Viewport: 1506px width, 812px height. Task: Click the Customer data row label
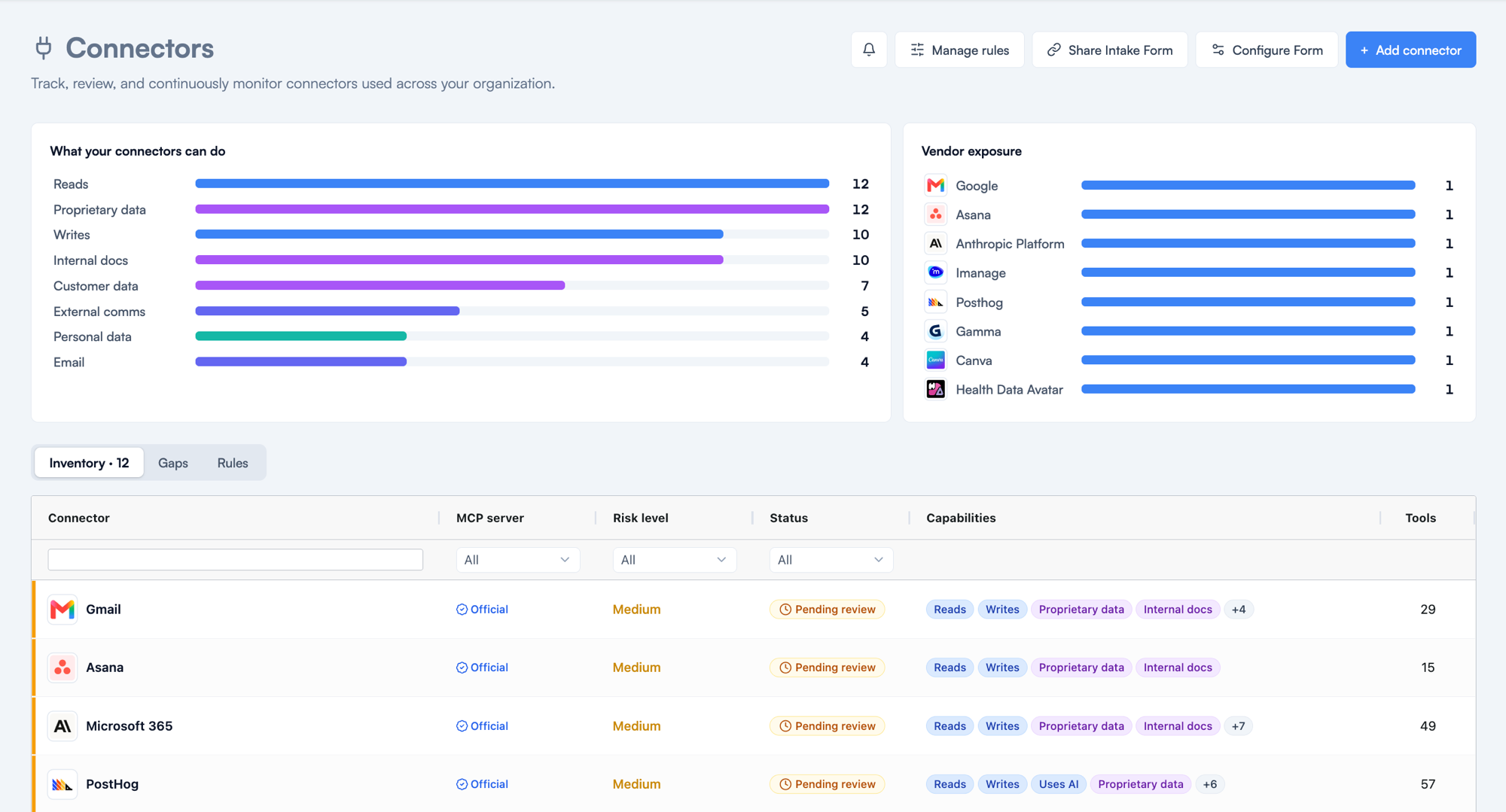96,286
